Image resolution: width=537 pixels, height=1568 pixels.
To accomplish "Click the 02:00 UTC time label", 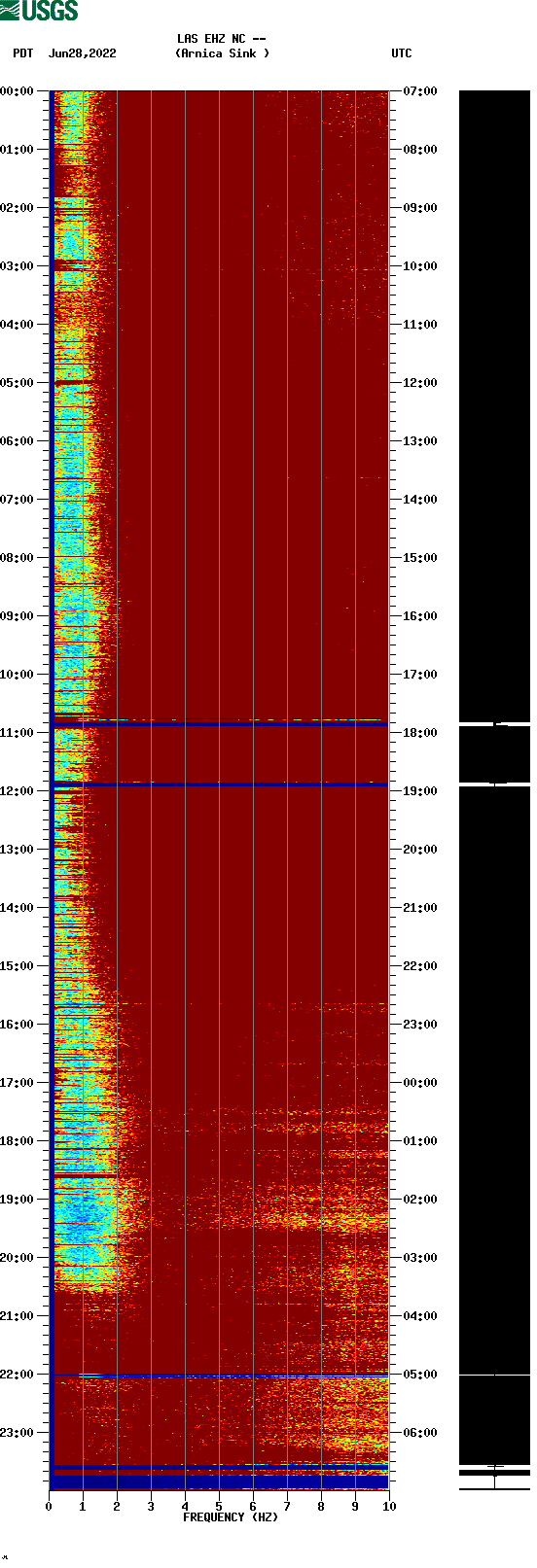I will tap(420, 1200).
